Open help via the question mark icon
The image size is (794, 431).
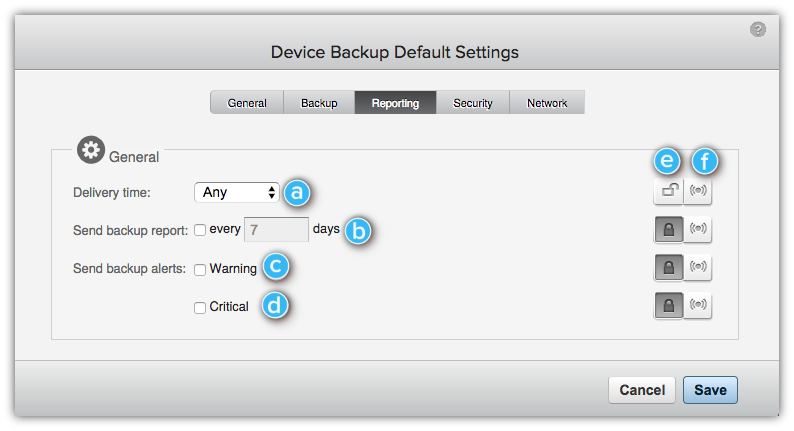pos(758,29)
